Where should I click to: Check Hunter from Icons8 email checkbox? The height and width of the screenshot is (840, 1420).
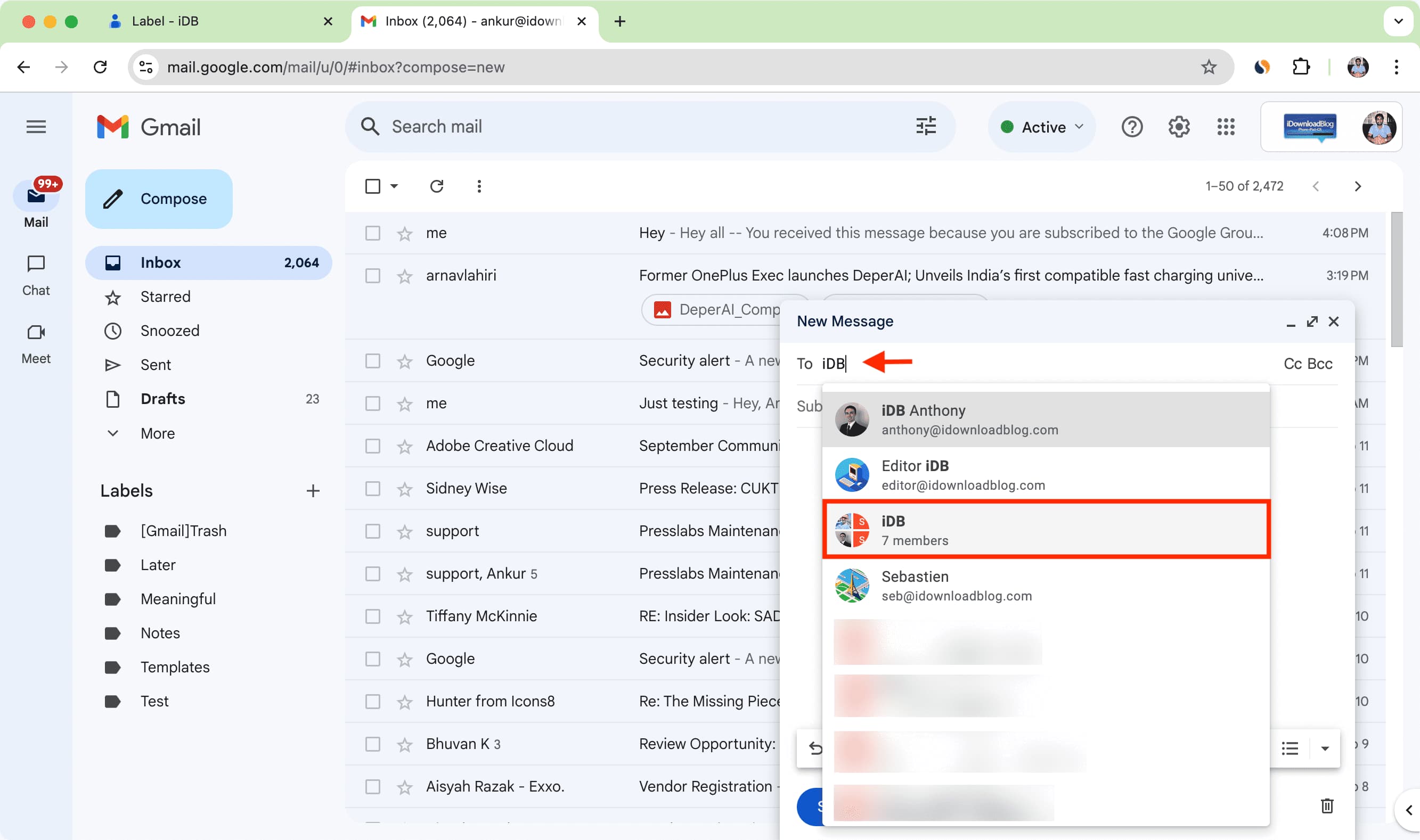pos(372,702)
